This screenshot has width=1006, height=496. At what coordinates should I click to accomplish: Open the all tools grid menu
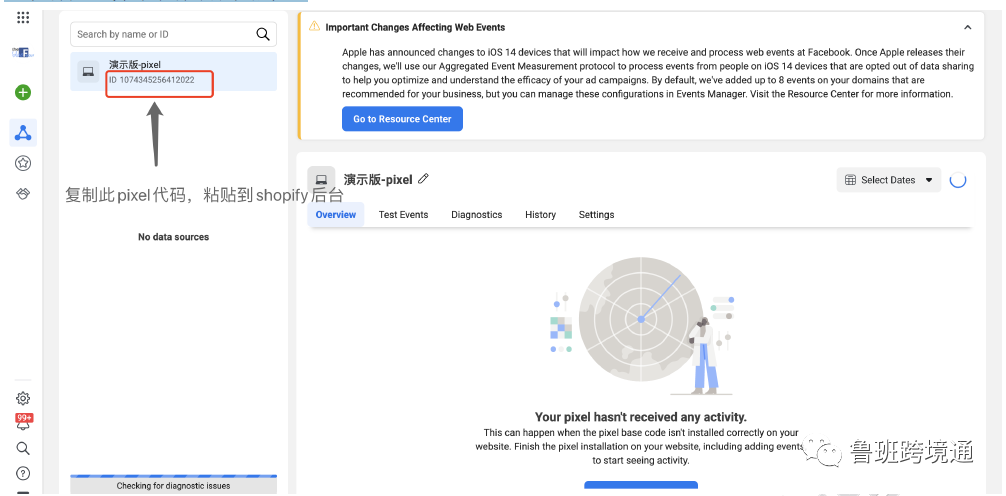click(x=23, y=17)
